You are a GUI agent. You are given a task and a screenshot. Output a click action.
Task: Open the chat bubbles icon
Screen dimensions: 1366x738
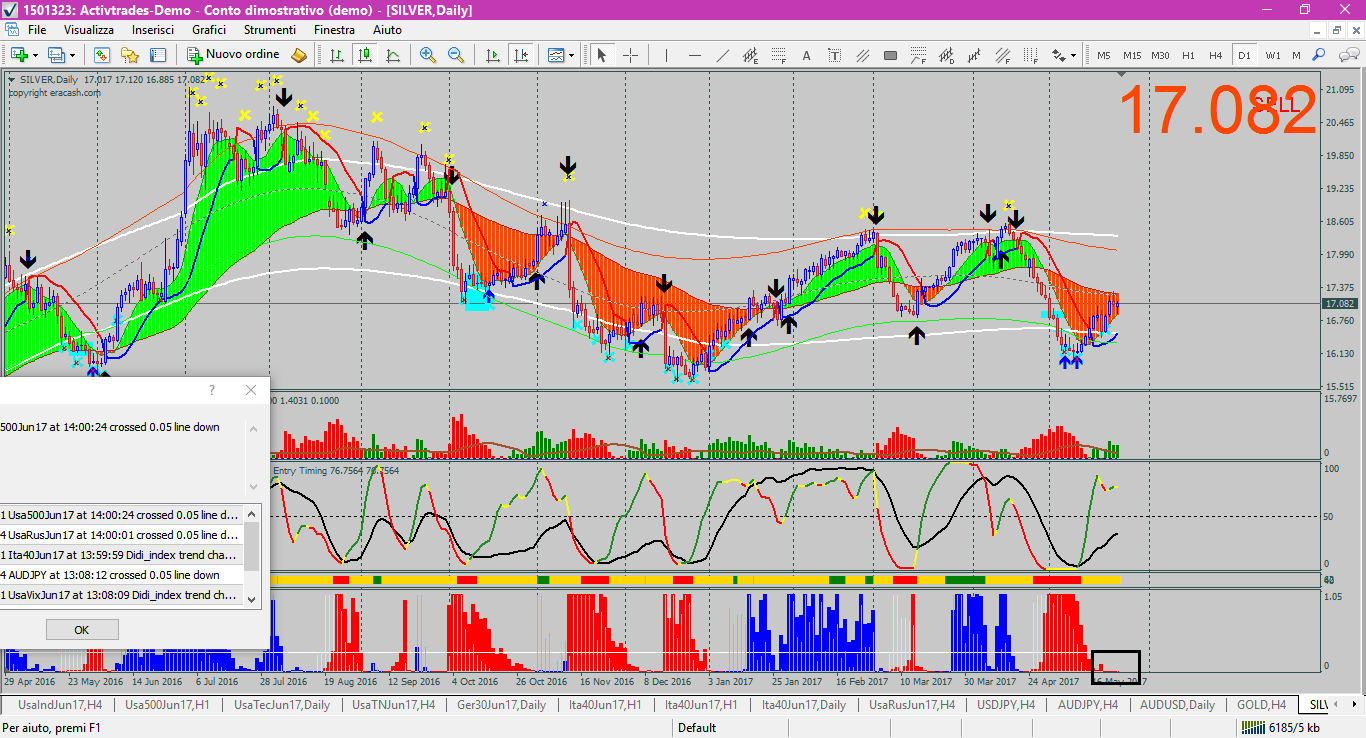pyautogui.click(x=1349, y=55)
